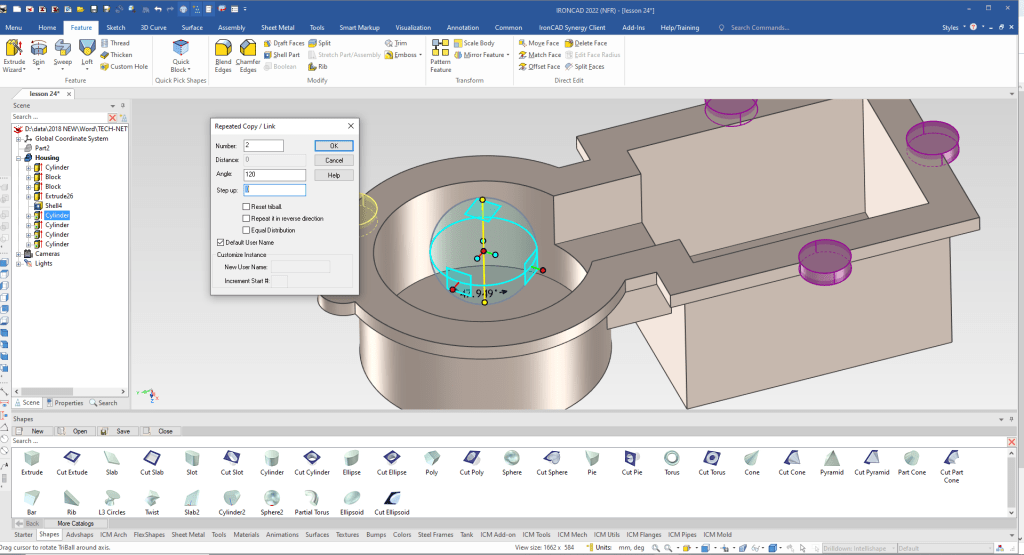Open the Sketch ribbon tab
The height and width of the screenshot is (555, 1024).
point(115,28)
